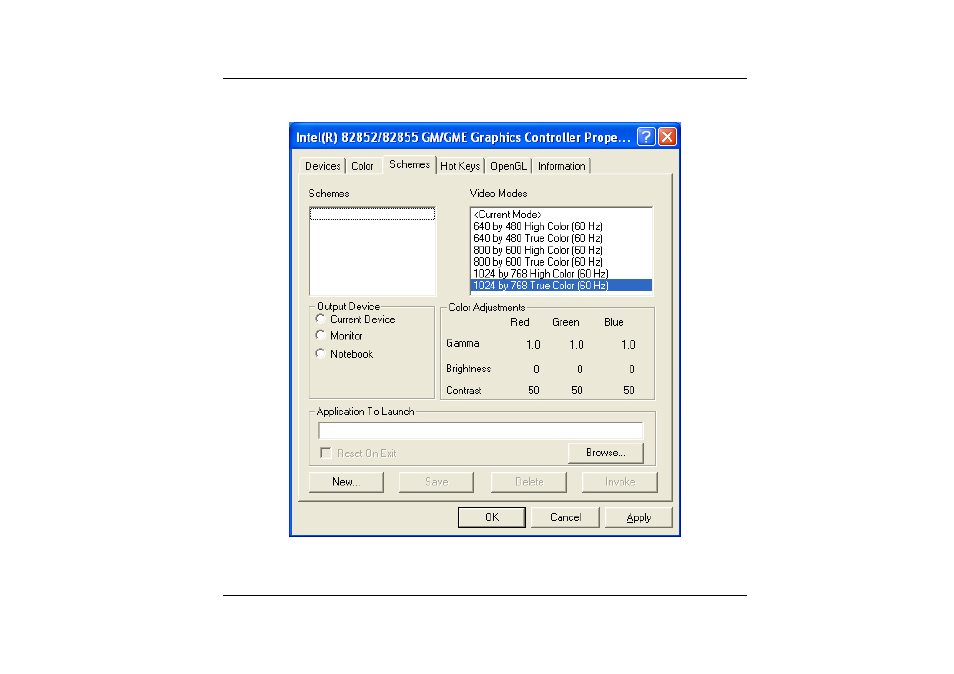The width and height of the screenshot is (954, 674).
Task: Select 1024 by 768 High Color mode
Action: pyautogui.click(x=562, y=274)
